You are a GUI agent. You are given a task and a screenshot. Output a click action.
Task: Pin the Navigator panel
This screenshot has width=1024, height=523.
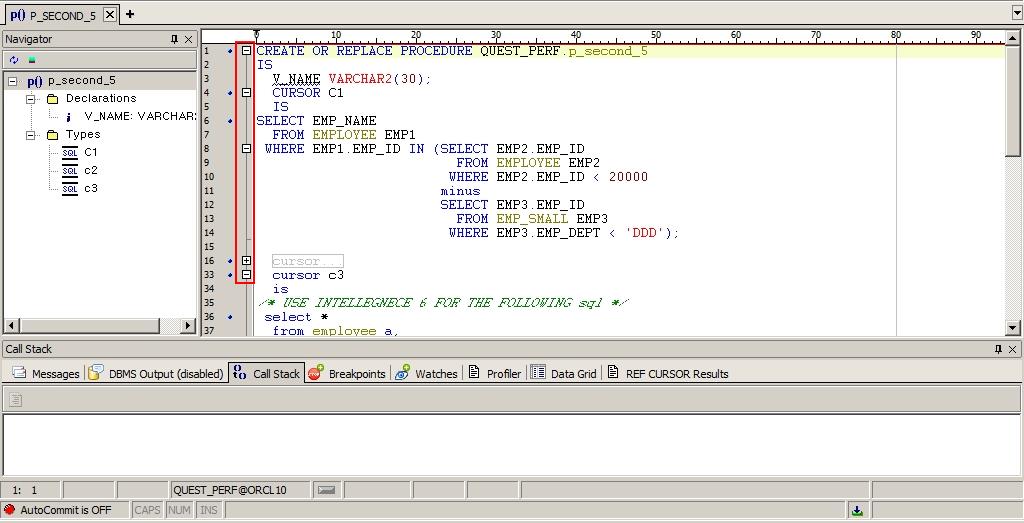pos(174,39)
